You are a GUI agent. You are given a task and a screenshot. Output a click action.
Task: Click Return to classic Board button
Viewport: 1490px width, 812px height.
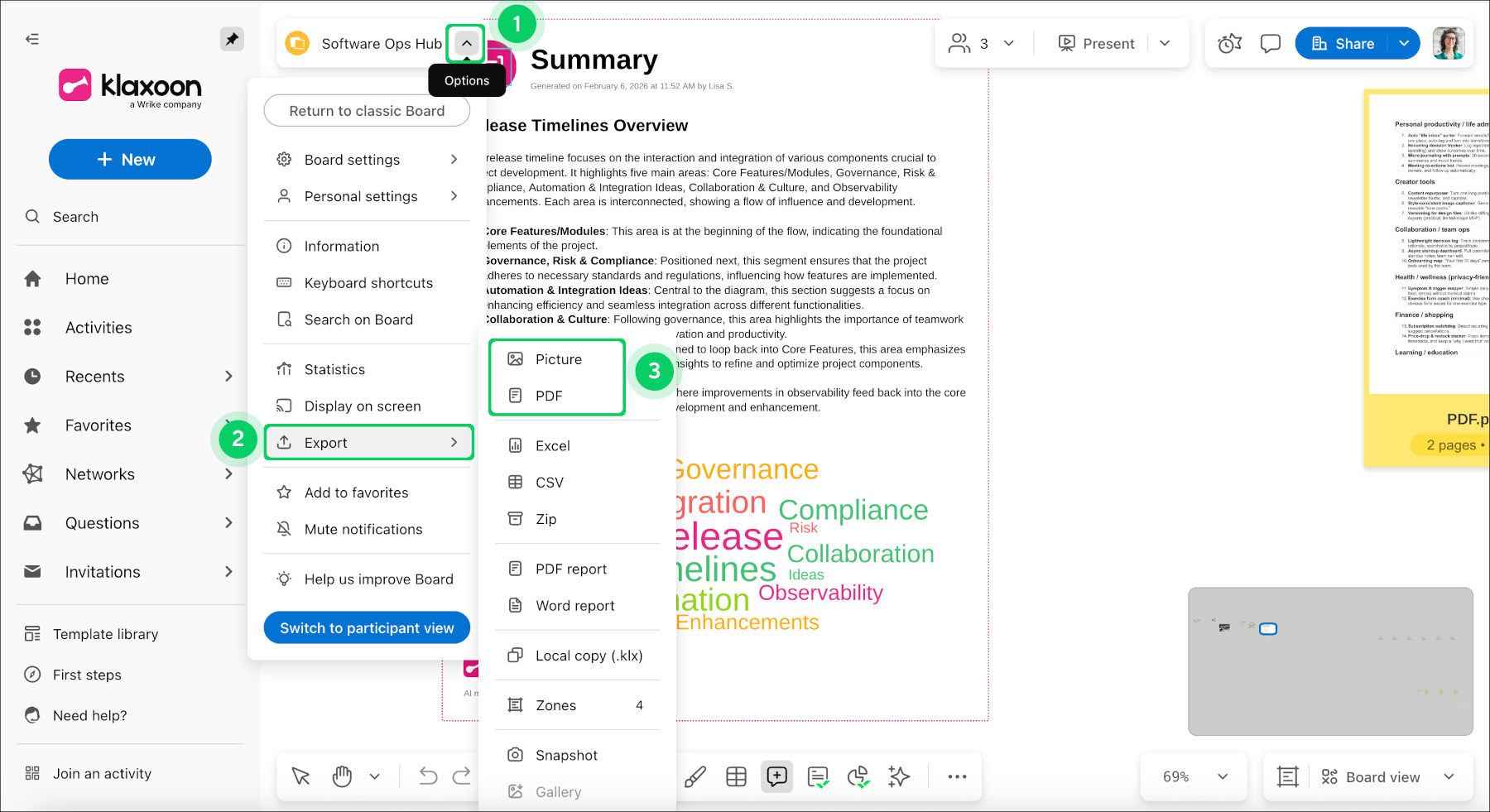tap(367, 111)
